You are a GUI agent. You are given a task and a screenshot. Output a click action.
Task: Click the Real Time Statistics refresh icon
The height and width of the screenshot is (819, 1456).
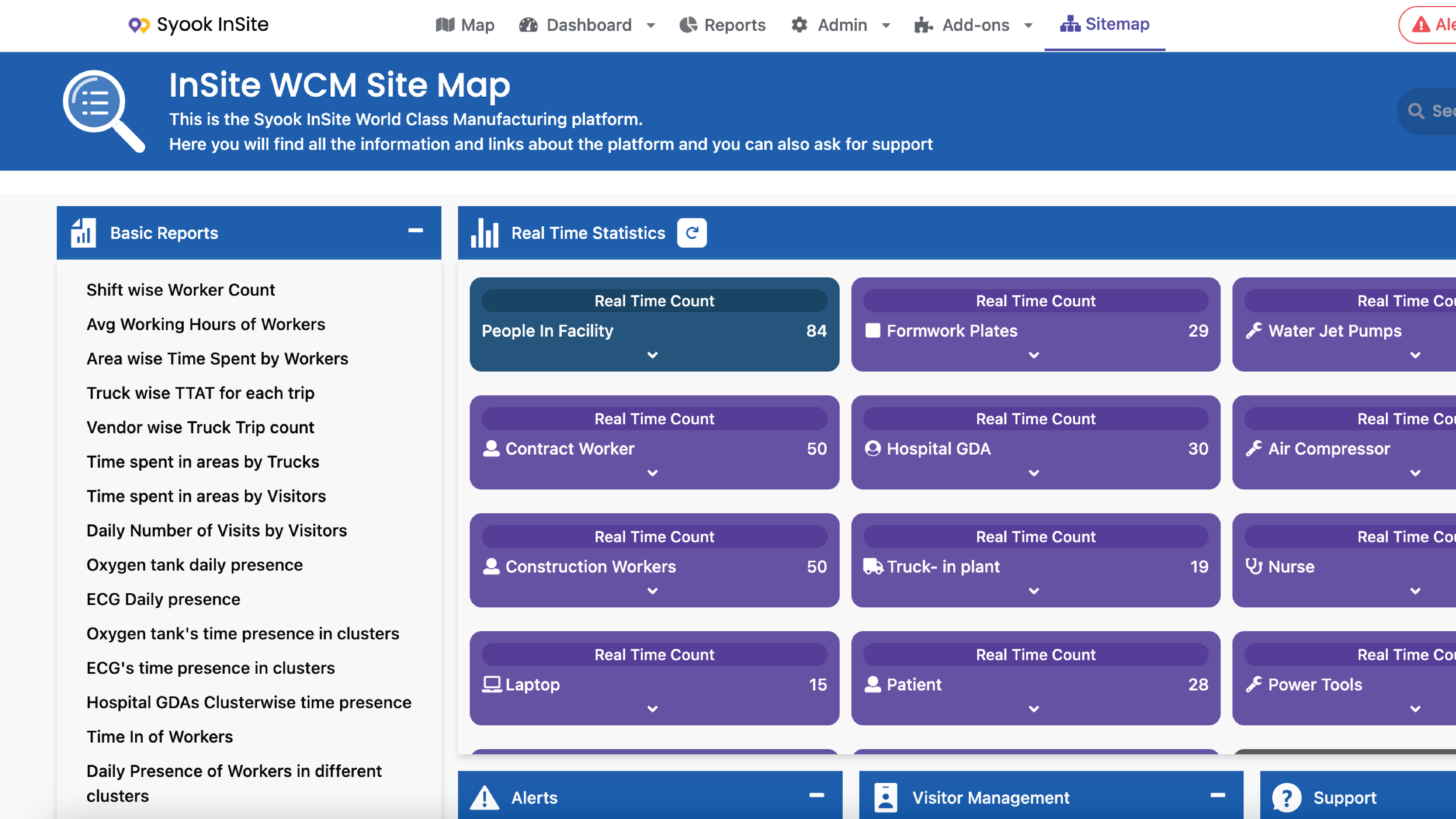[691, 233]
